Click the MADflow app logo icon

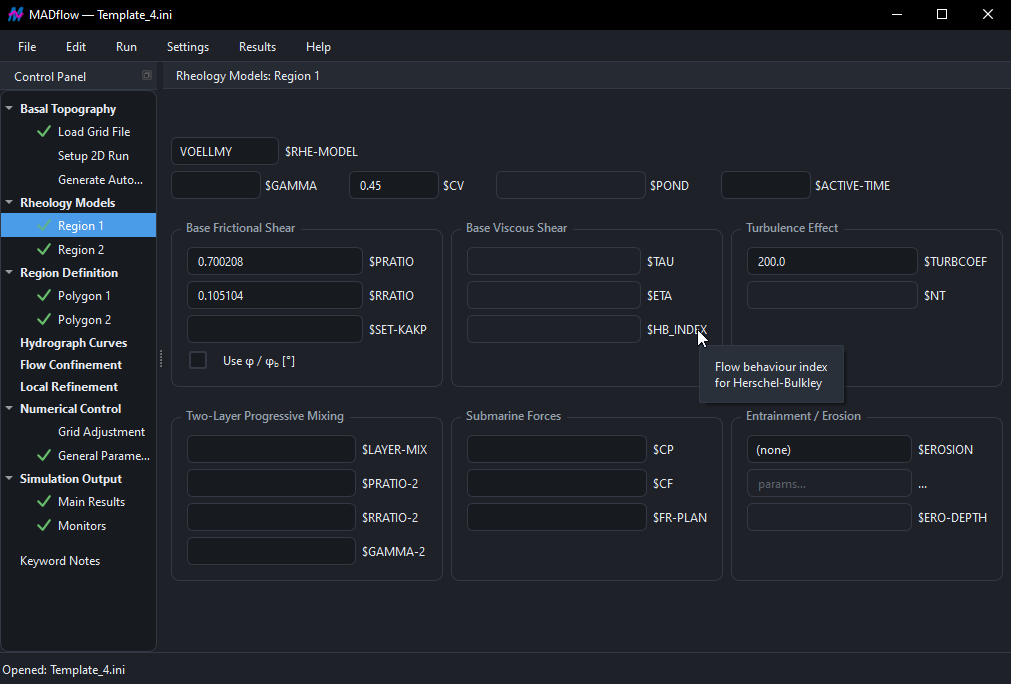point(15,14)
